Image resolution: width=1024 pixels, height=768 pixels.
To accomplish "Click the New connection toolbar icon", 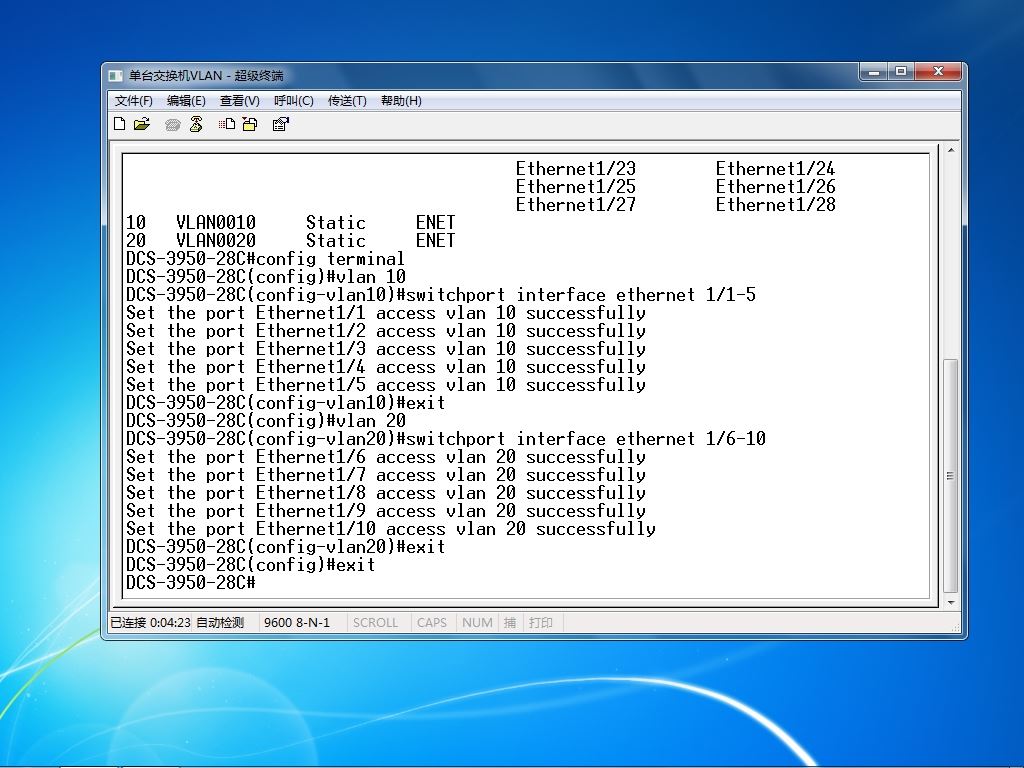I will [120, 124].
